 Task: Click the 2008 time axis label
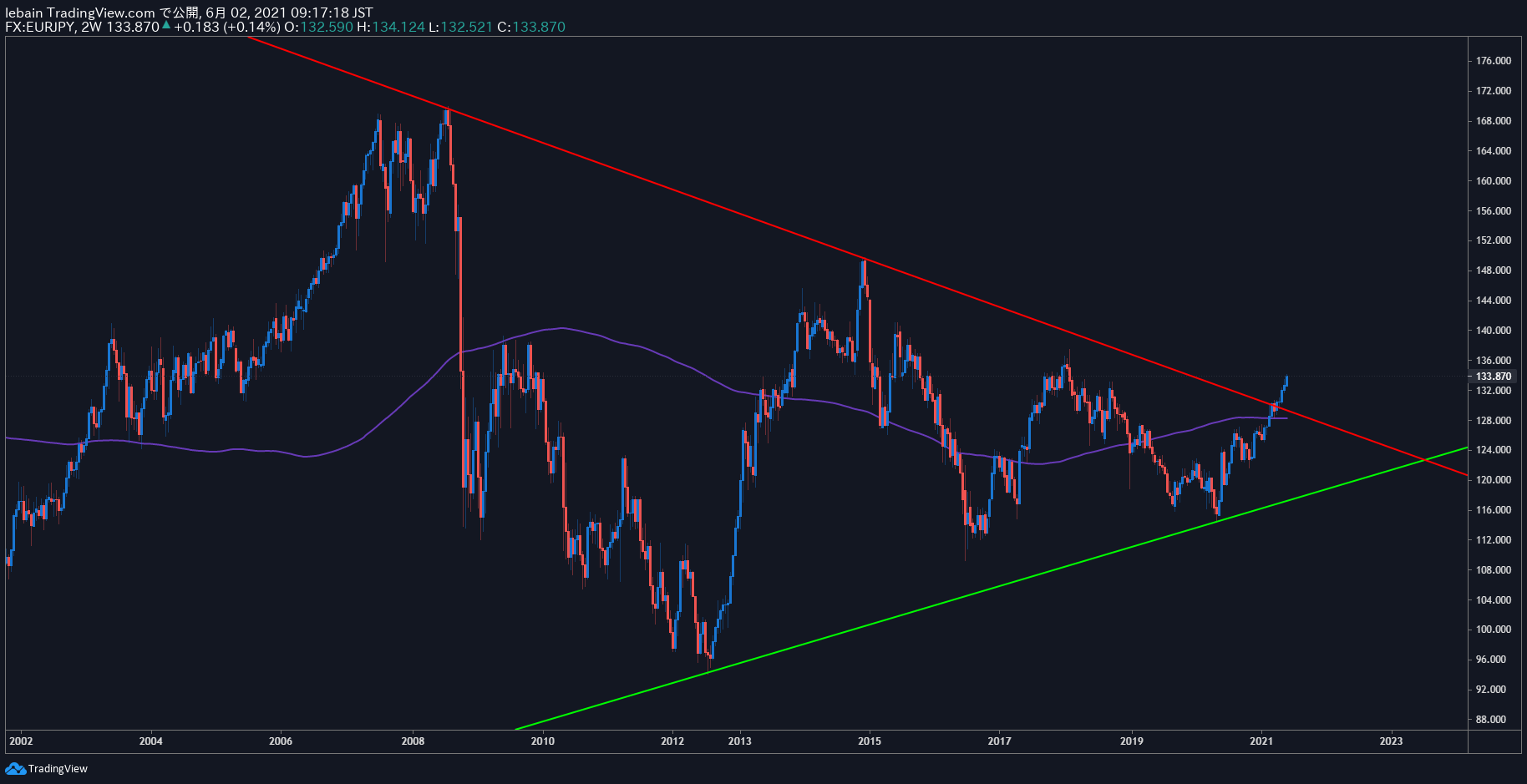pos(413,741)
